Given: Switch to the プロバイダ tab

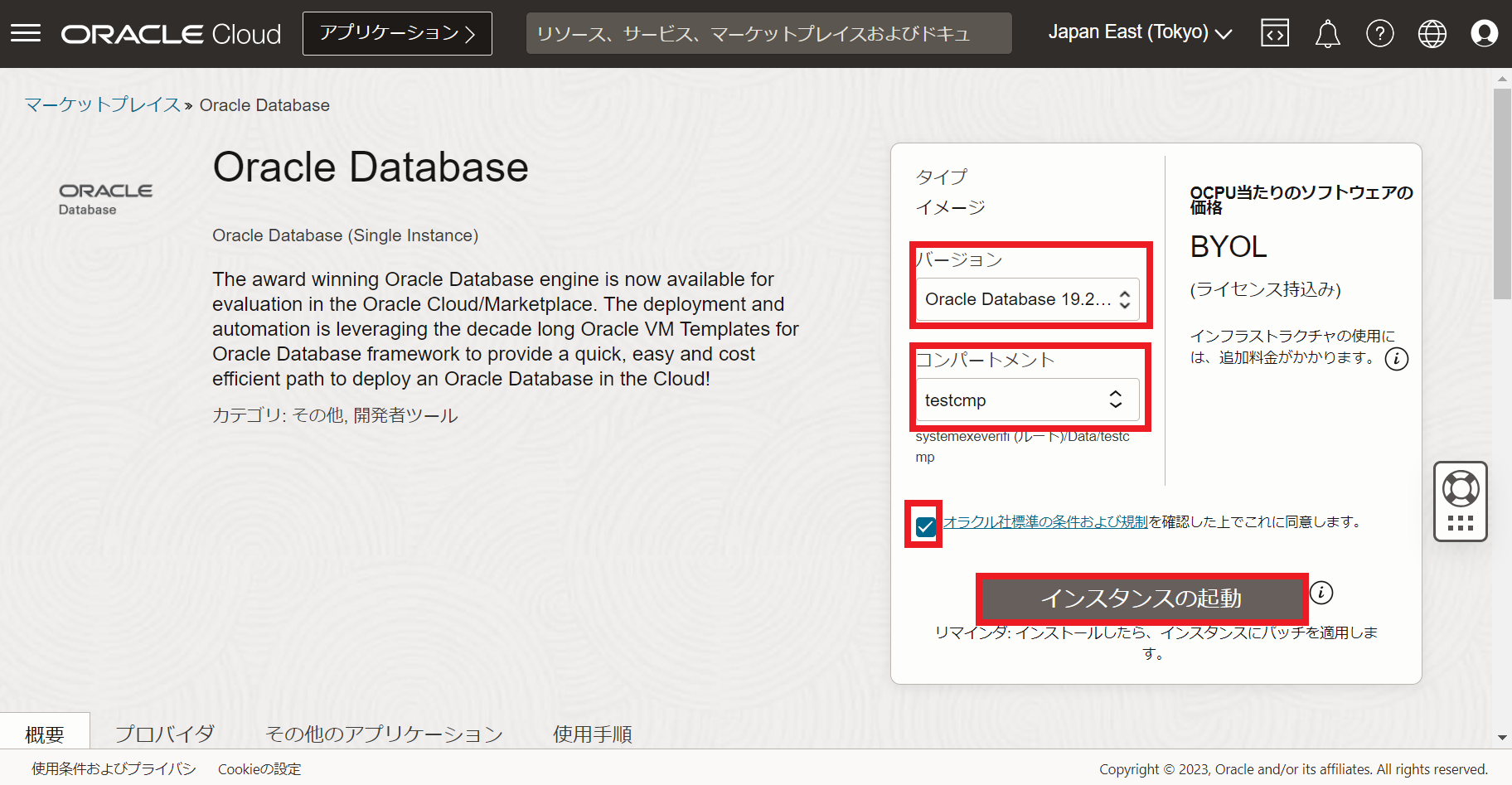Looking at the screenshot, I should [164, 733].
